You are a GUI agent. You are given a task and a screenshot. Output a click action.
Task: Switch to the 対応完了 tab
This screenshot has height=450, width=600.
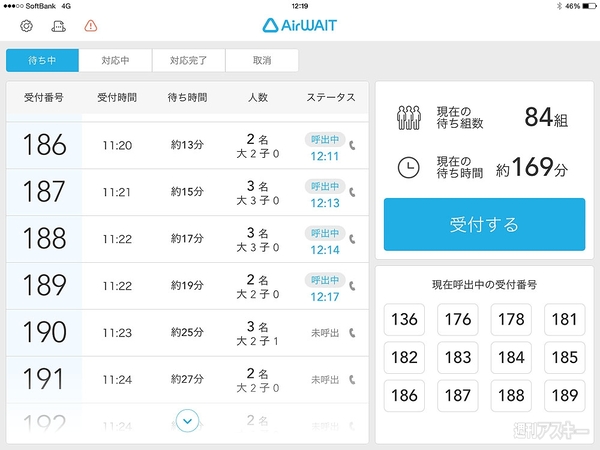189,60
